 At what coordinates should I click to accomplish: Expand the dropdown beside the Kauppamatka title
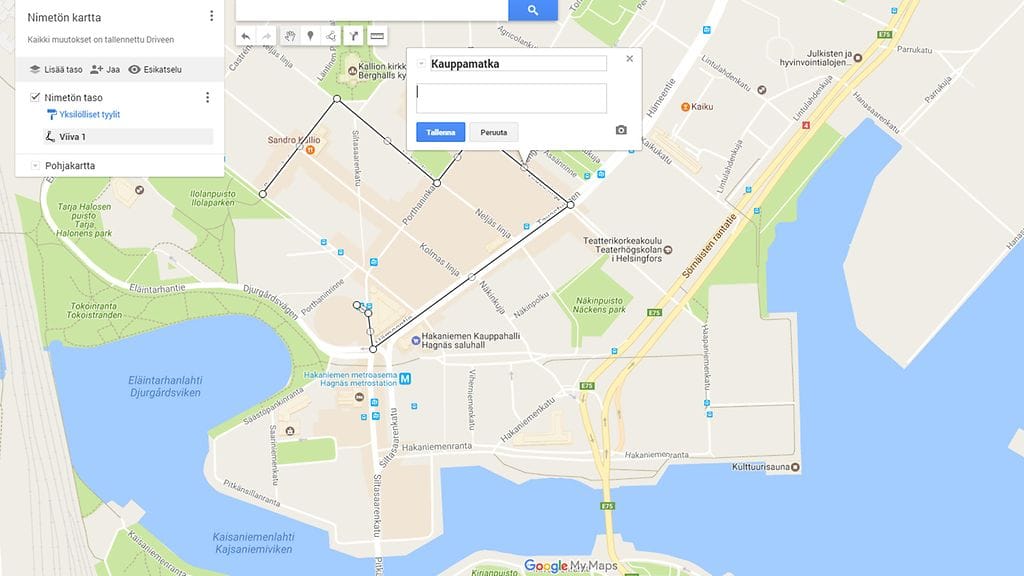(421, 63)
